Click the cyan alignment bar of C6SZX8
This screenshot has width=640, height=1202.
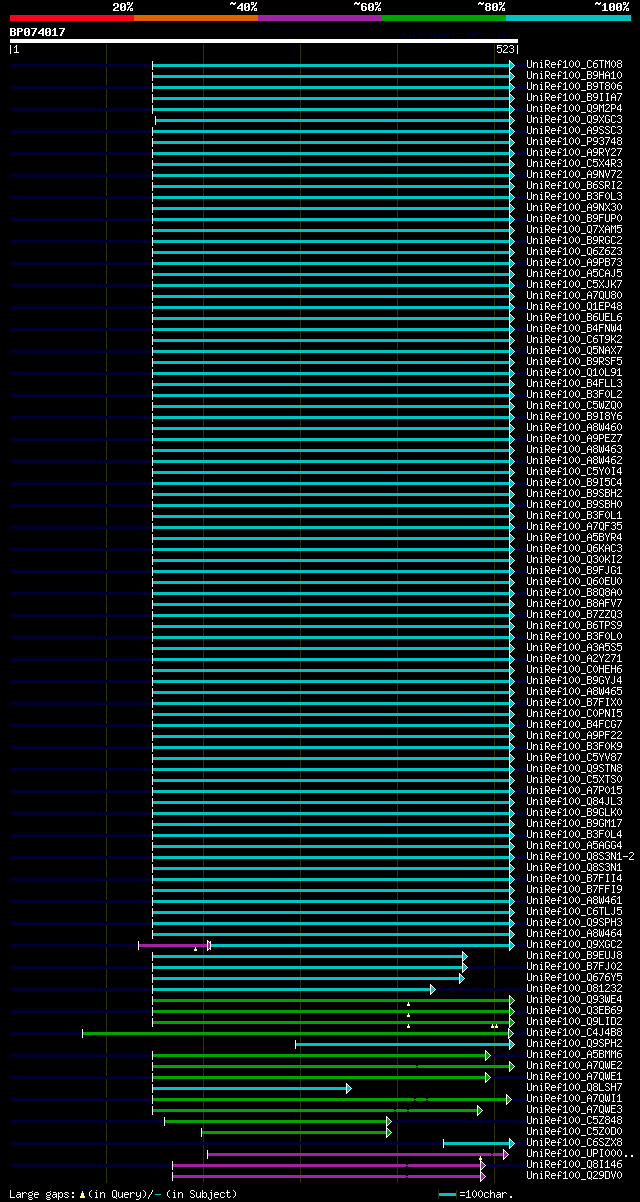click(x=479, y=1143)
